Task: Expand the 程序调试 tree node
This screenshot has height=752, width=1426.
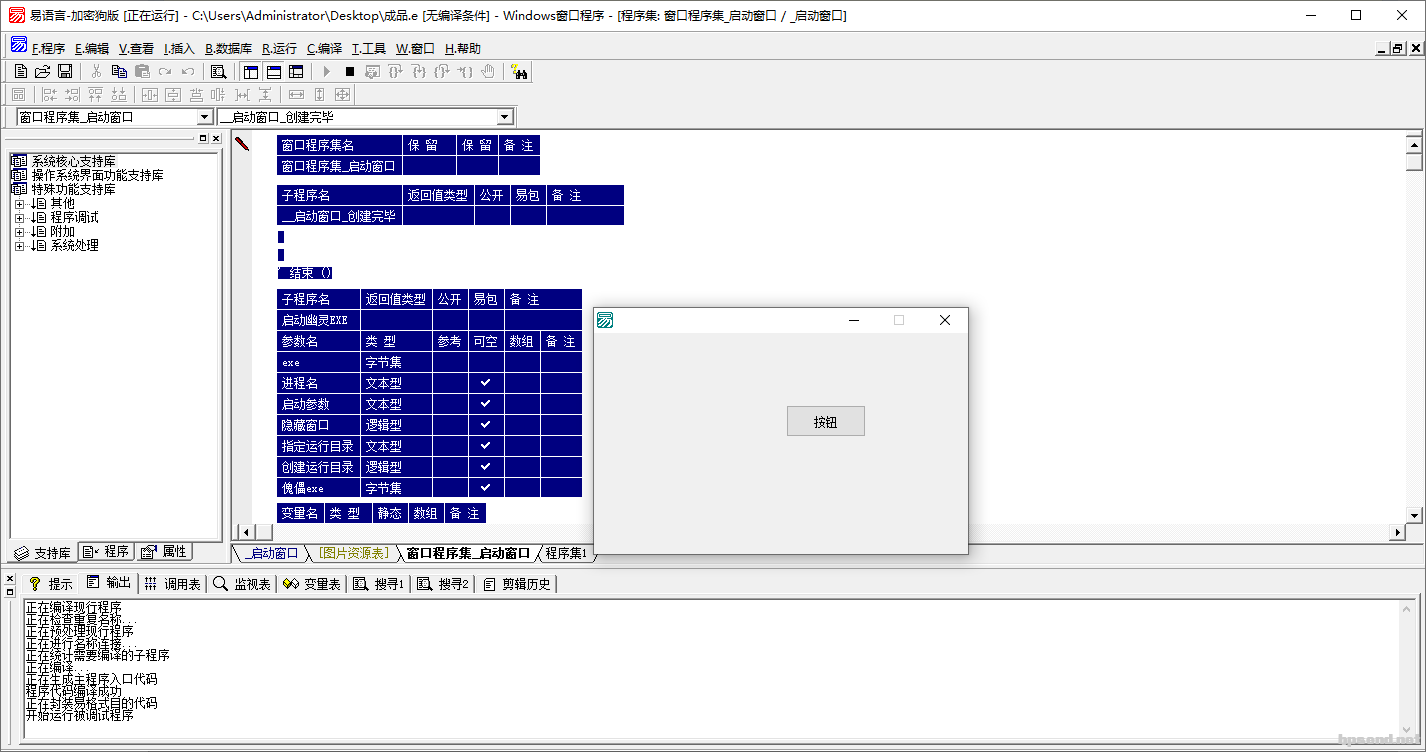Action: tap(19, 217)
